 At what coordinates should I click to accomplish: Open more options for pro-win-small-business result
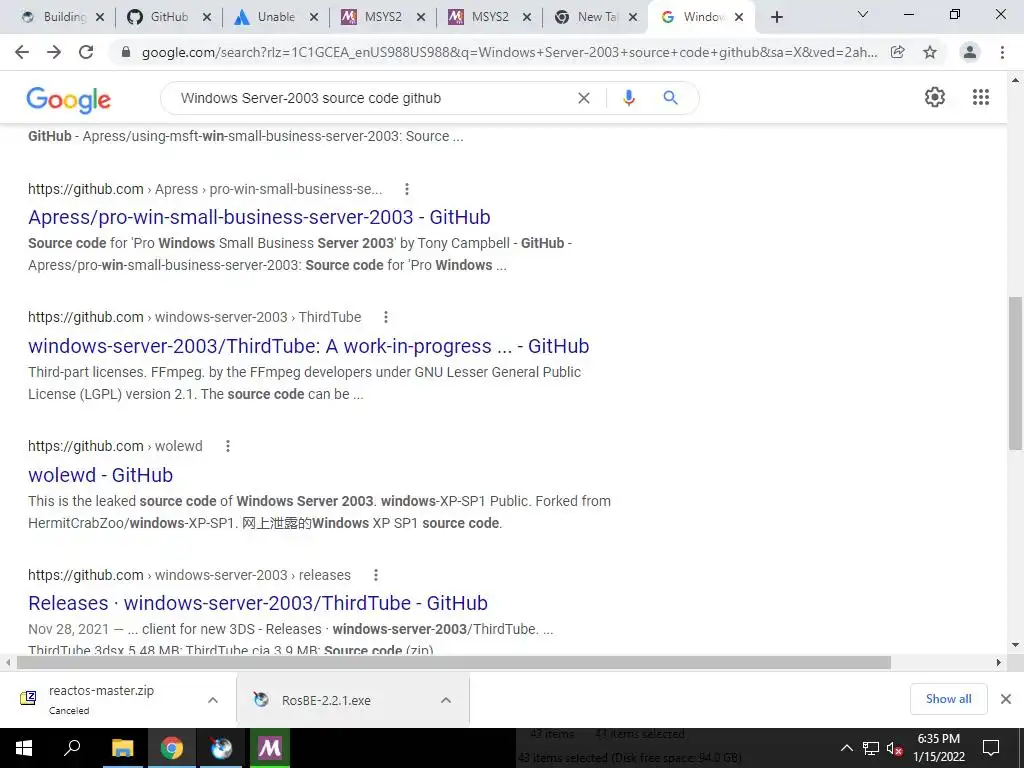coord(407,189)
